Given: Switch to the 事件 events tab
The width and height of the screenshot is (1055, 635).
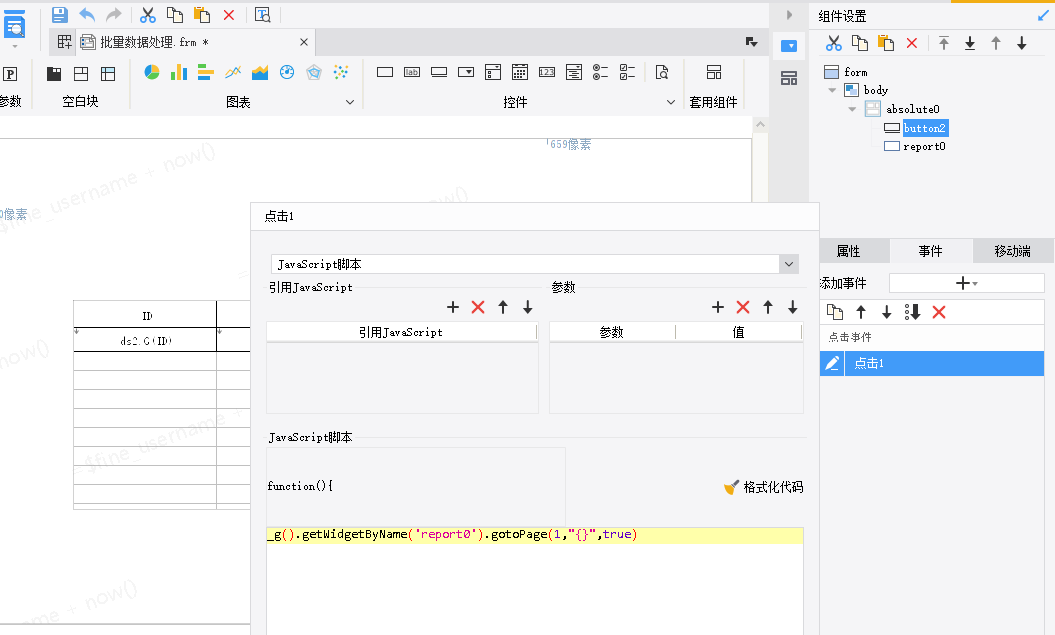Looking at the screenshot, I should tap(931, 251).
